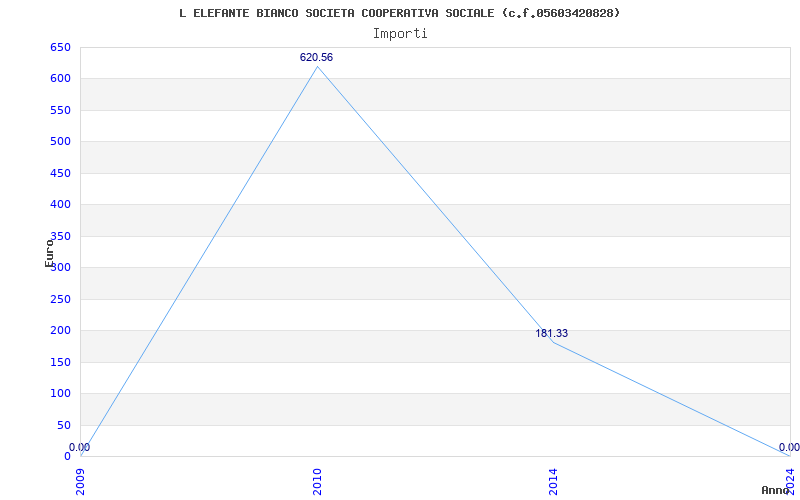Select the 181.33 data label
800x500 pixels.
click(552, 333)
